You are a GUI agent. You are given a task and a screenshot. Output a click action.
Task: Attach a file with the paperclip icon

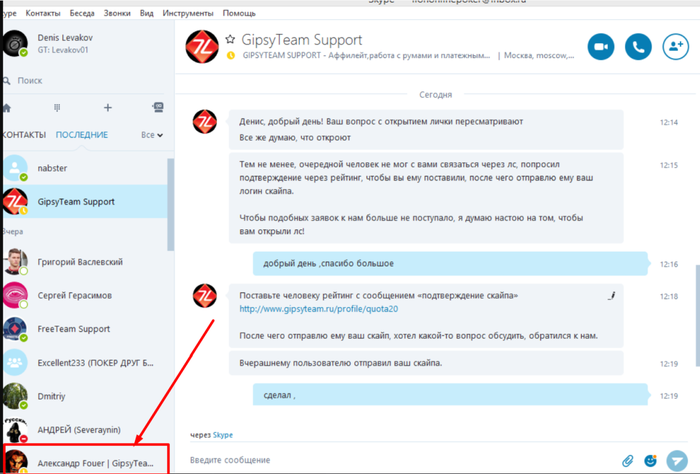pos(628,461)
